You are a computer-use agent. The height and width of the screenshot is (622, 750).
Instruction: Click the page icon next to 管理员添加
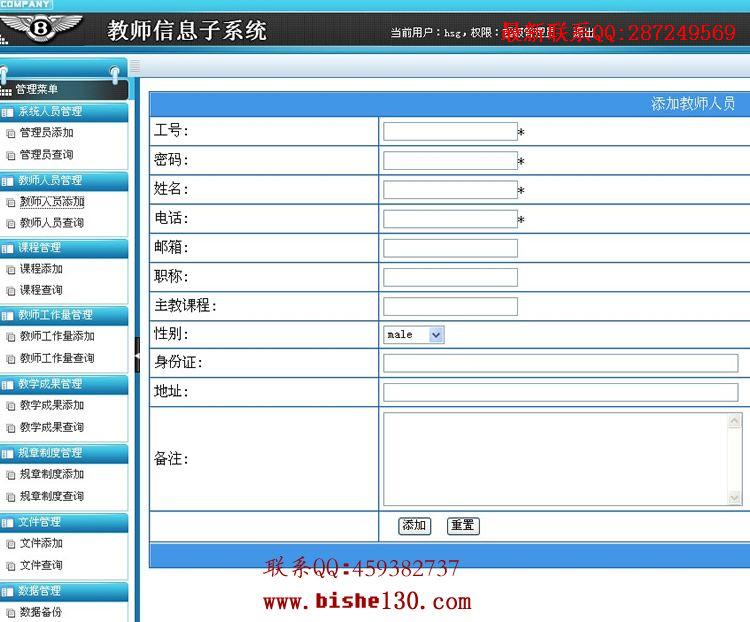[x=11, y=133]
